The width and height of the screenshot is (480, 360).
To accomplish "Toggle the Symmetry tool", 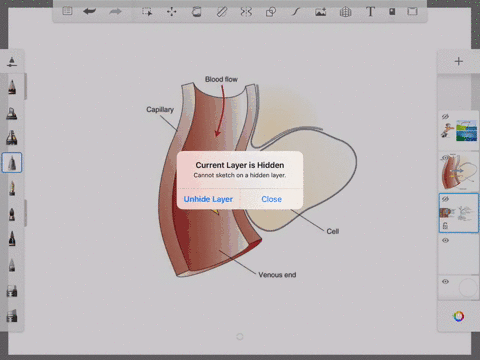I will (246, 12).
